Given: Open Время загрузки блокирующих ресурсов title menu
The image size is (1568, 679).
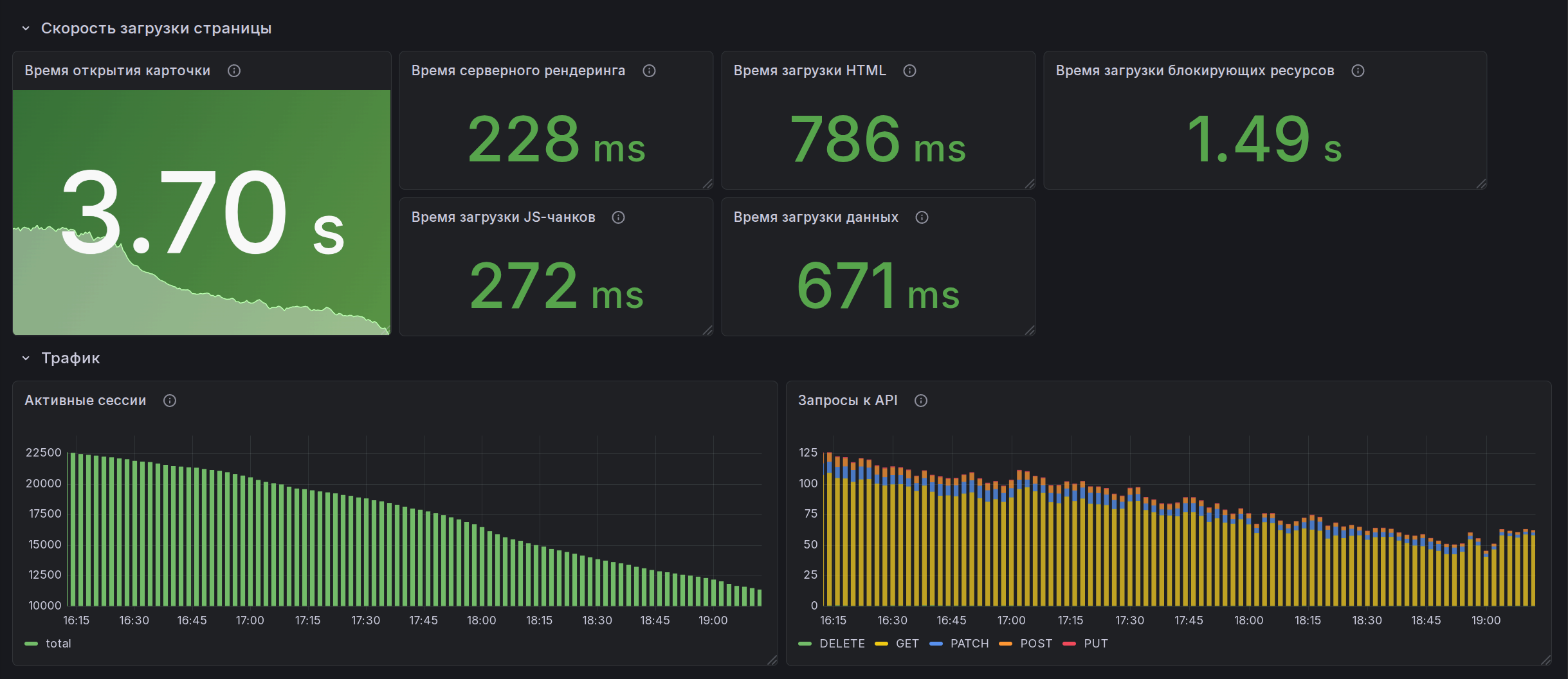Looking at the screenshot, I should coord(1195,71).
